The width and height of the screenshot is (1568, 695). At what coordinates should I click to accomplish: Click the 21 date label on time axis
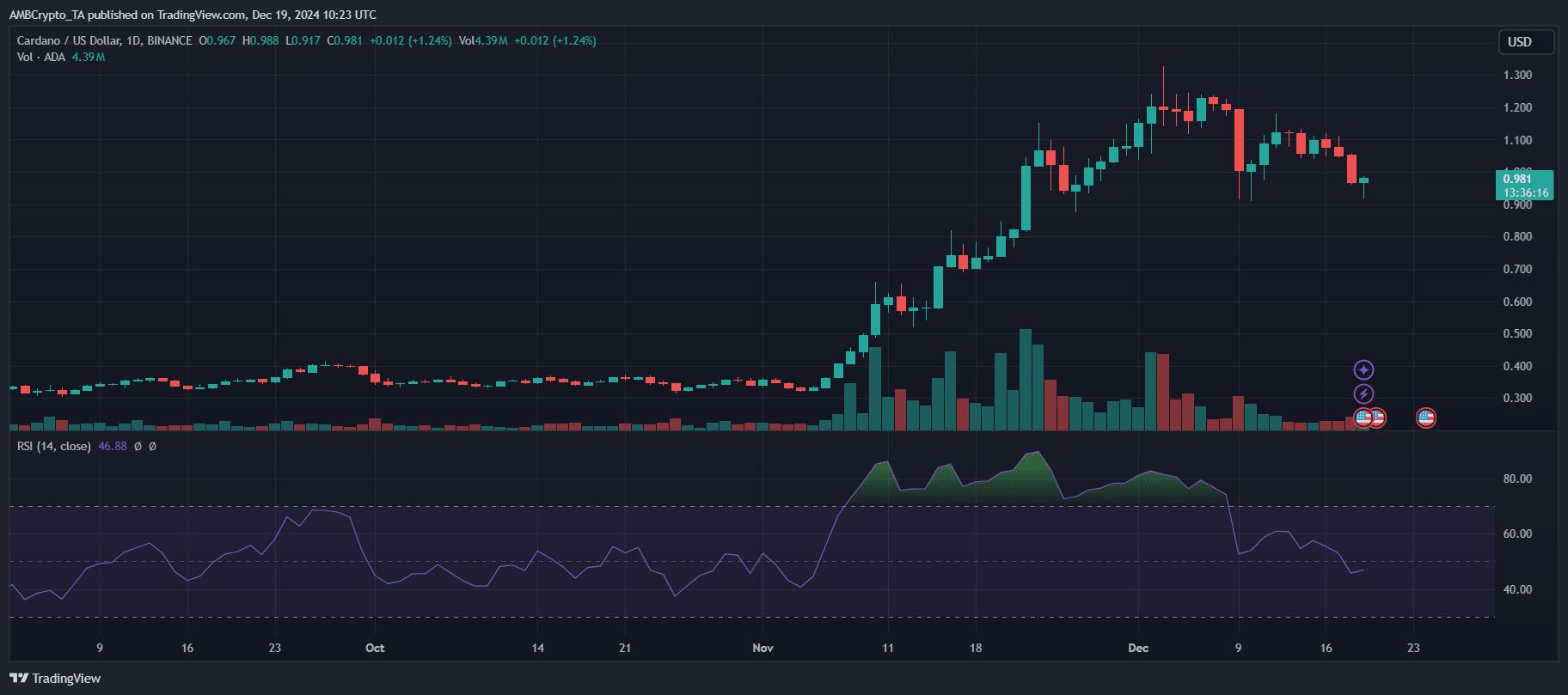pos(625,648)
